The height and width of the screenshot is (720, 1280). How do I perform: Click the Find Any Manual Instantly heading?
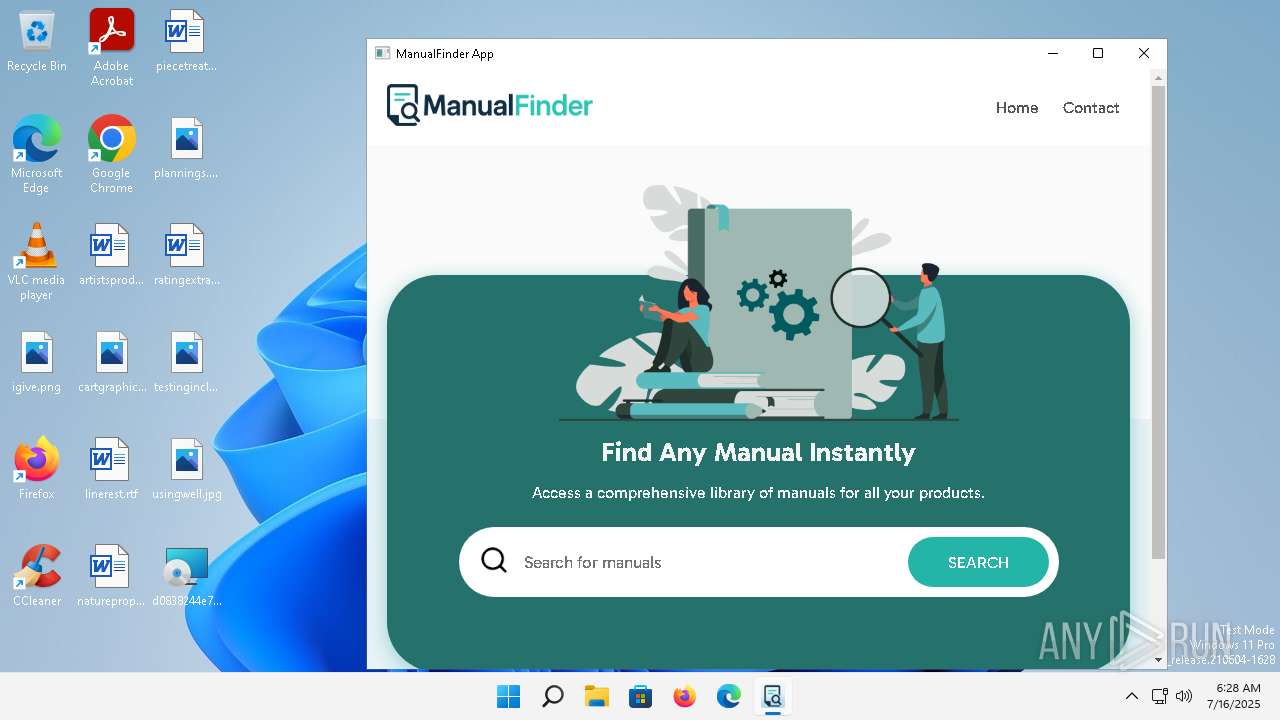(758, 452)
